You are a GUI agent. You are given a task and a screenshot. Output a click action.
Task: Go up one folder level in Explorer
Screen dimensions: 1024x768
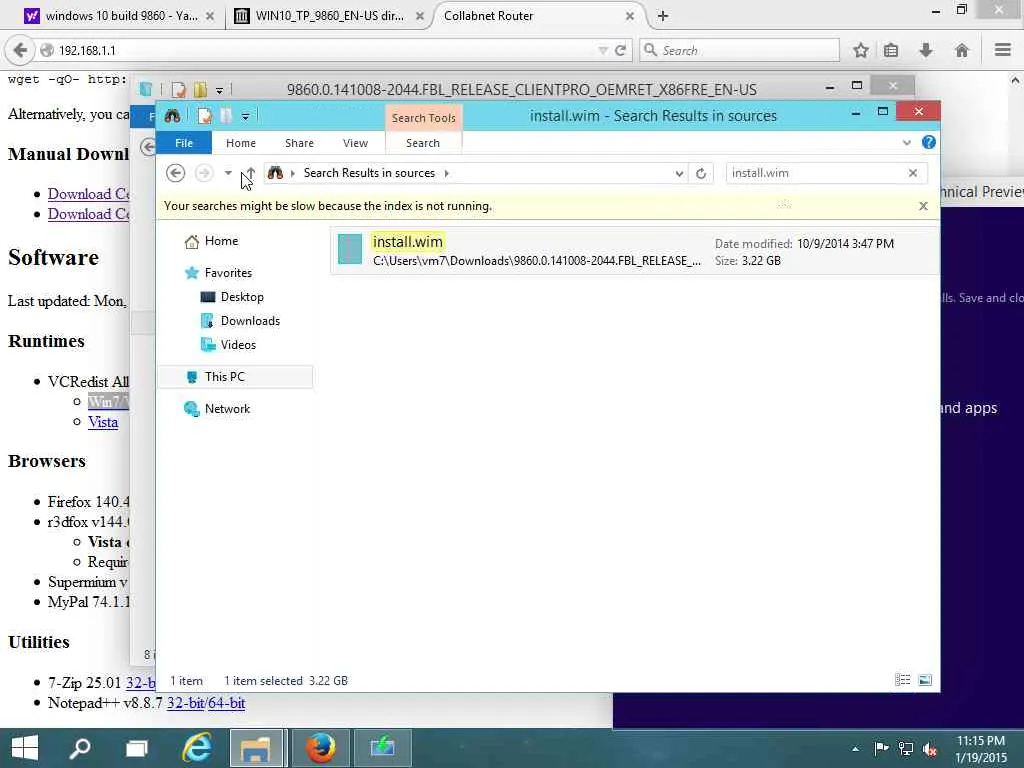[x=250, y=173]
